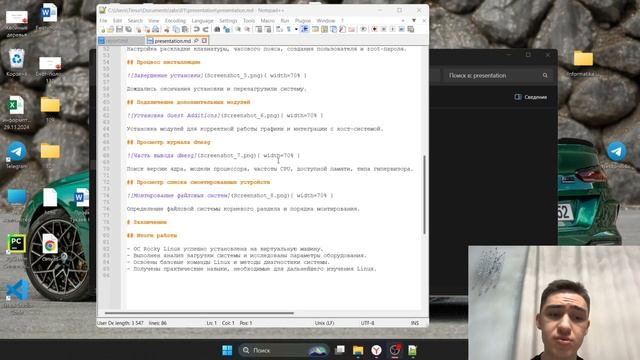
Task: Open the Chrome desktop shortcut
Action: 50,248
